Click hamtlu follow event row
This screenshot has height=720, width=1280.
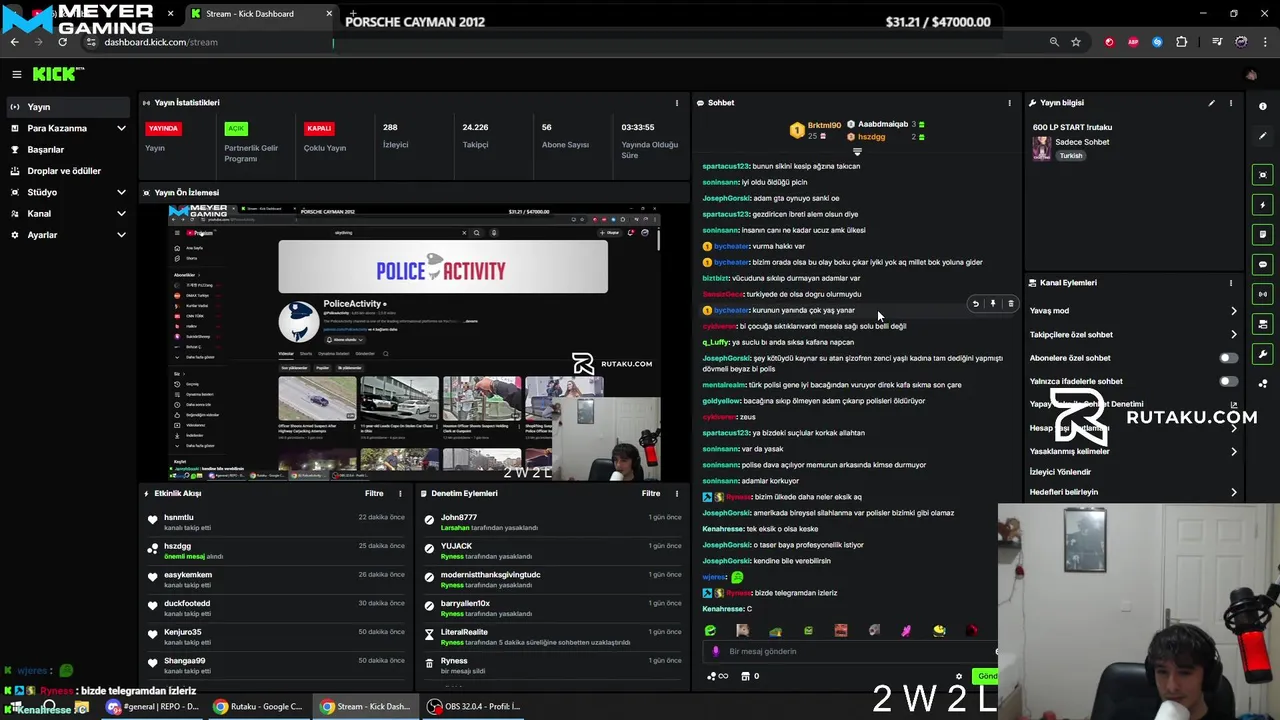[274, 522]
